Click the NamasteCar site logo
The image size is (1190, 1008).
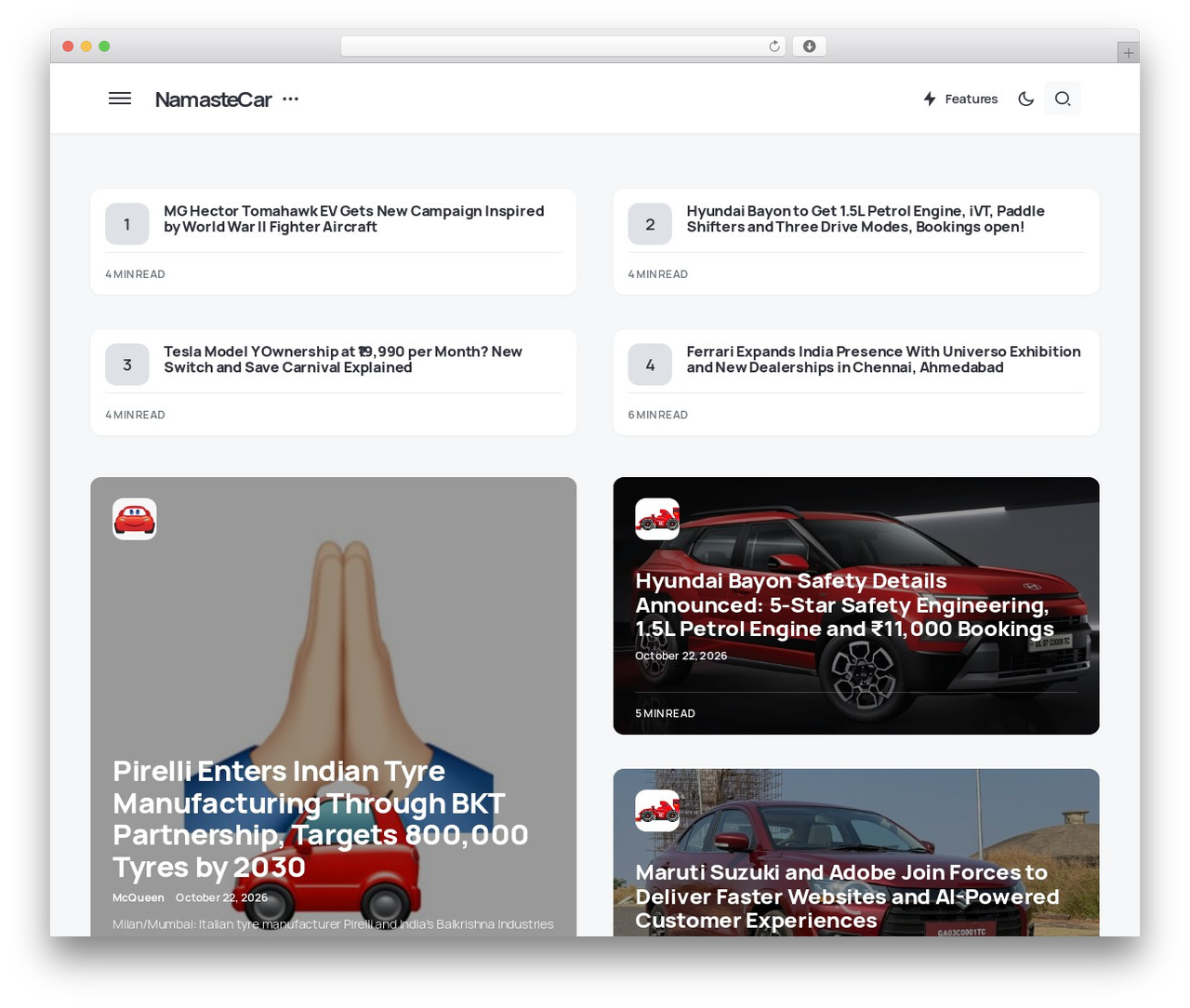213,99
